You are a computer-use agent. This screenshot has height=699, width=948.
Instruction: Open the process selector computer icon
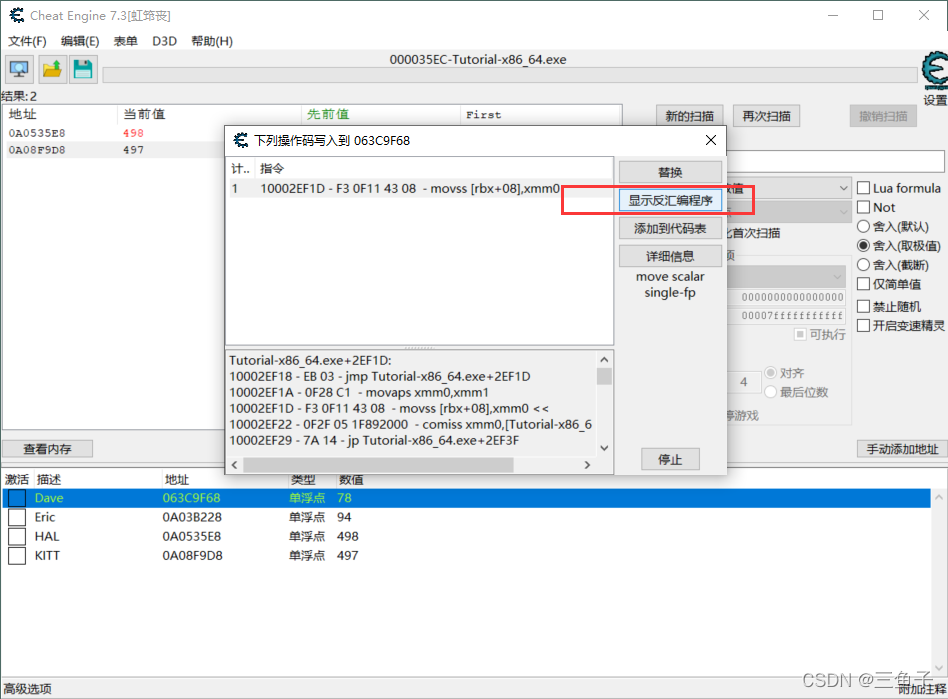pyautogui.click(x=19, y=69)
